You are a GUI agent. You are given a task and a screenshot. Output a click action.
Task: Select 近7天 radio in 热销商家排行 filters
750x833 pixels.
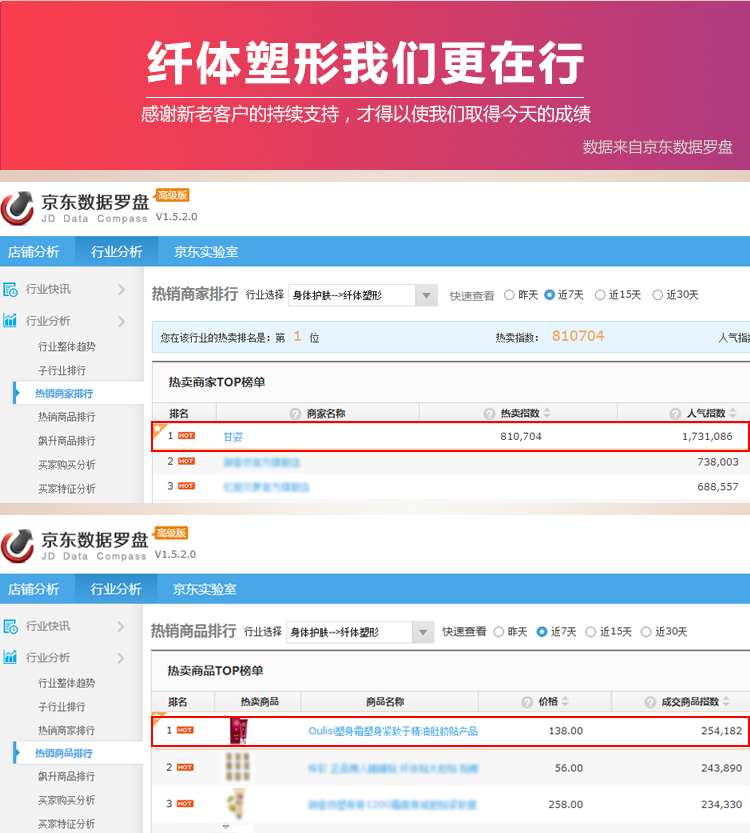[550, 295]
